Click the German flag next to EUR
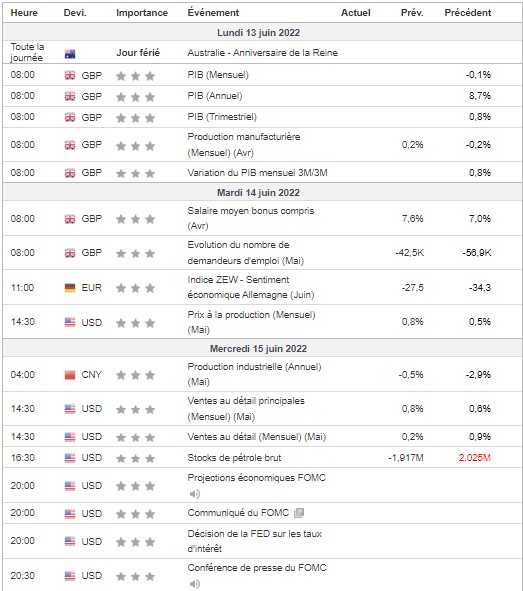The width and height of the screenshot is (523, 591). (x=70, y=288)
